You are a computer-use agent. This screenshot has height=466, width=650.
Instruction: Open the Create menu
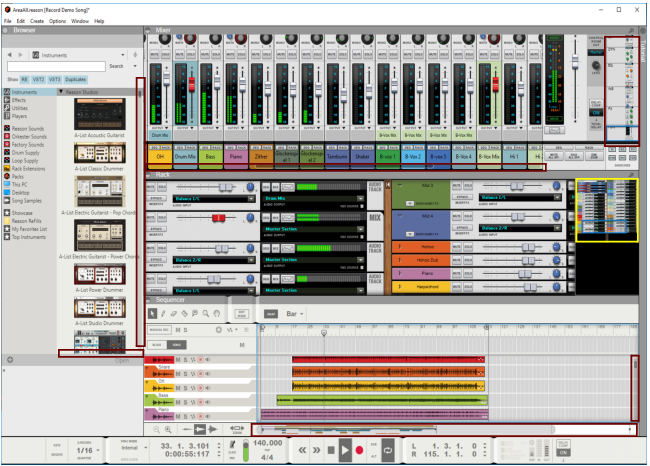(37, 21)
